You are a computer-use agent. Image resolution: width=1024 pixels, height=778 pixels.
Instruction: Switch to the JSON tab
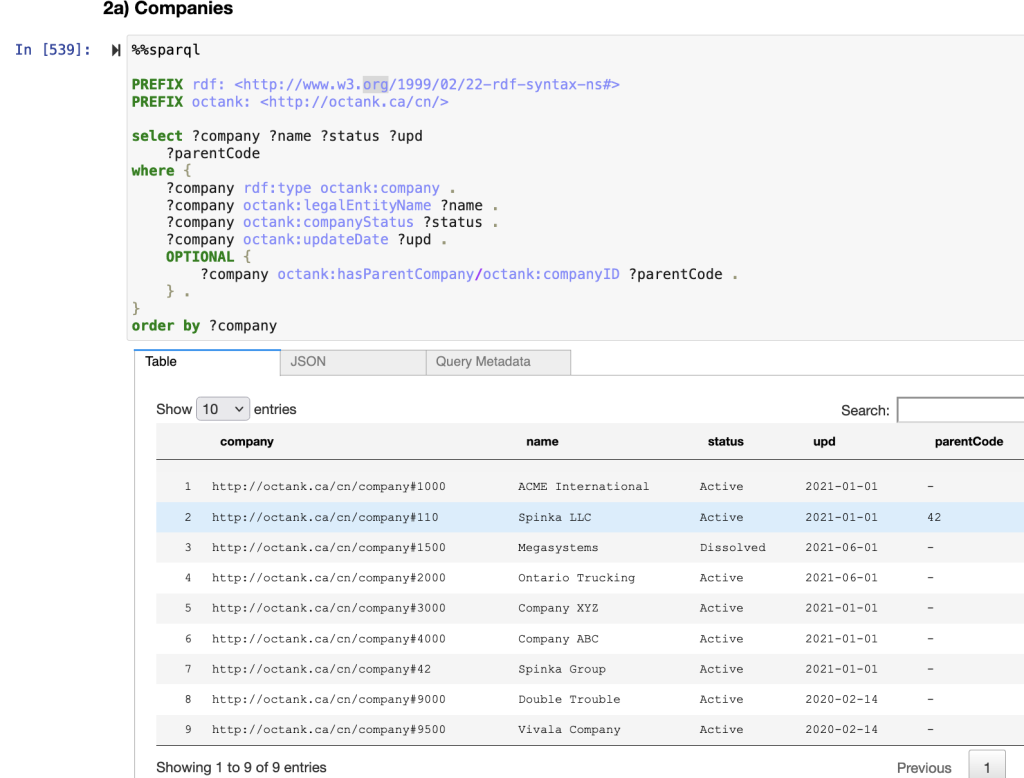[x=307, y=362]
